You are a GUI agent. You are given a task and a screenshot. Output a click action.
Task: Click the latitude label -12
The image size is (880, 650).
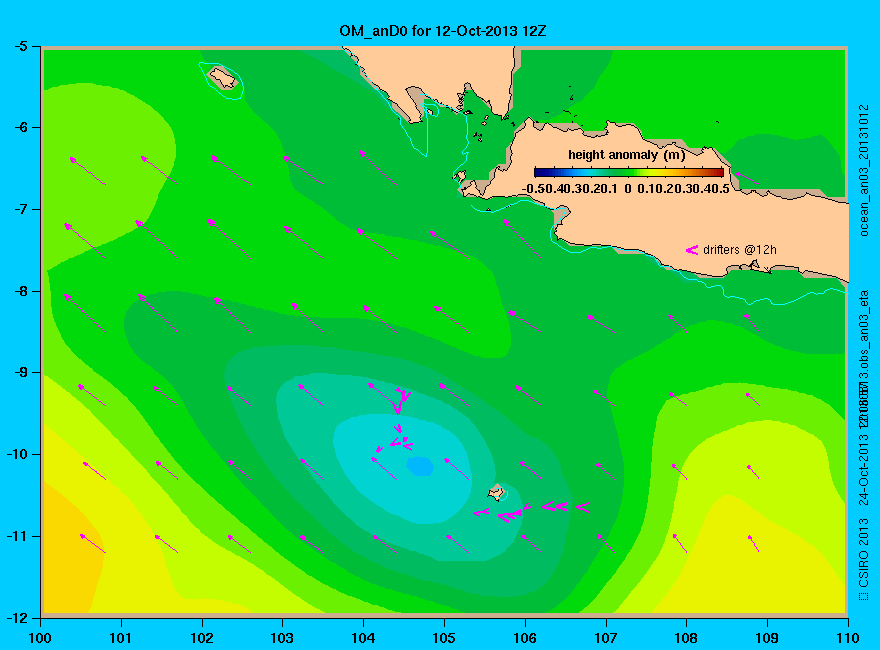point(17,617)
